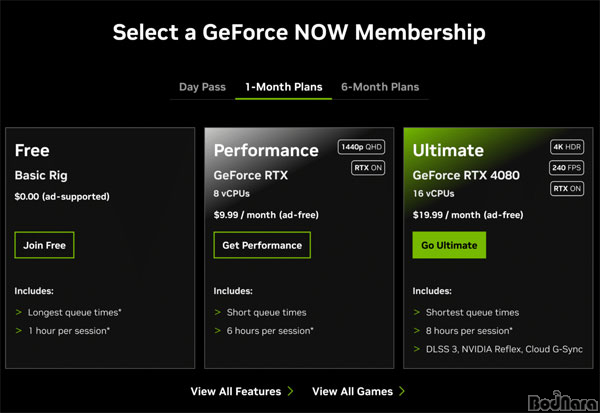Open the 6-Month Plans tab
The height and width of the screenshot is (413, 600).
click(x=380, y=87)
